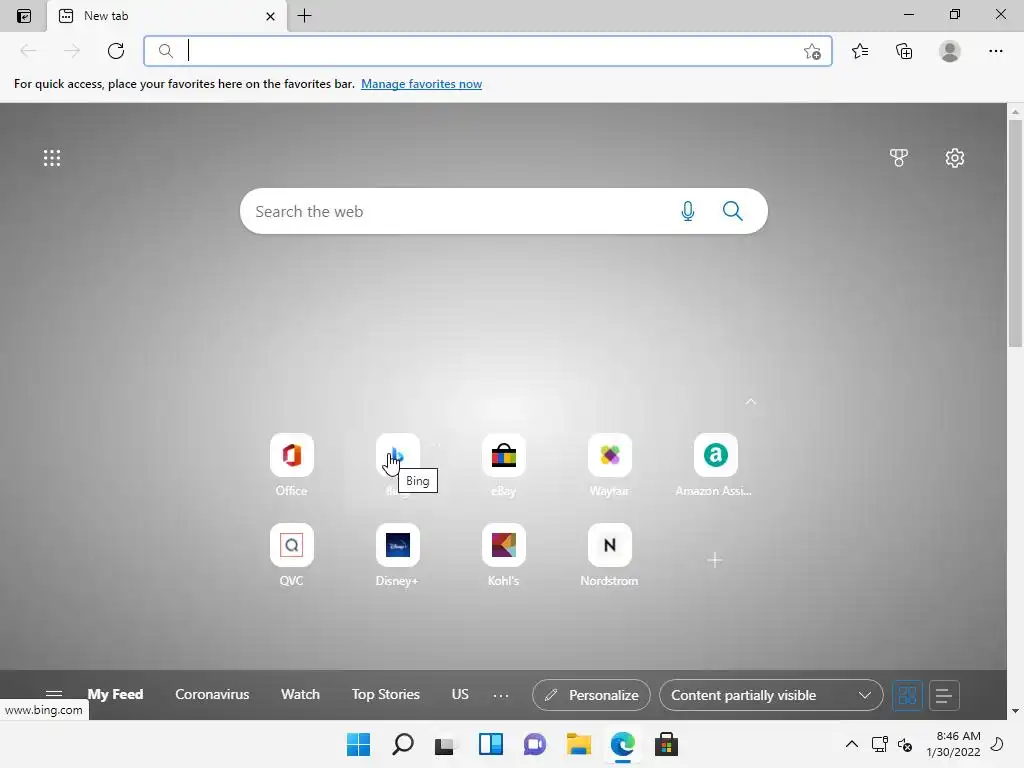Switch feed to grid view
The image size is (1024, 768).
(x=907, y=696)
